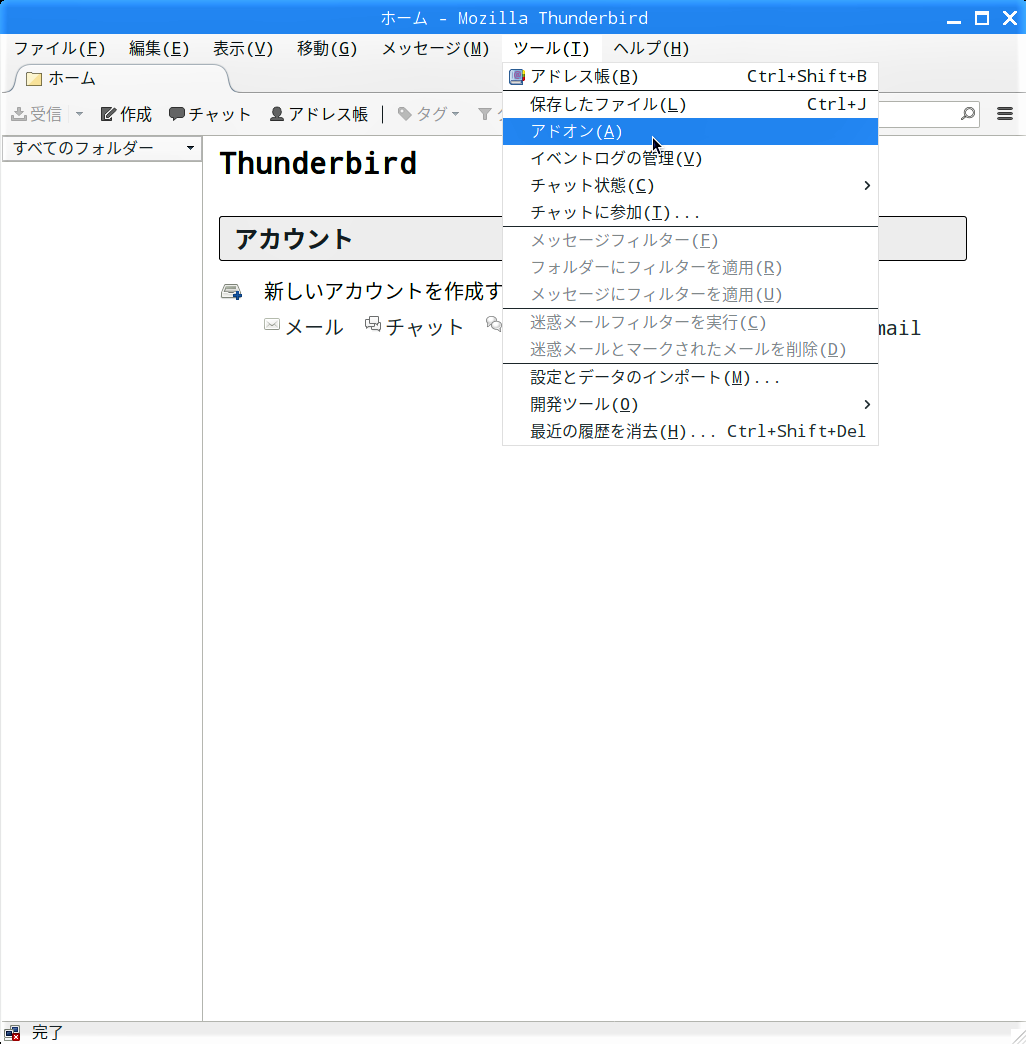Click the メール new account link
1026x1044 pixels.
[304, 326]
